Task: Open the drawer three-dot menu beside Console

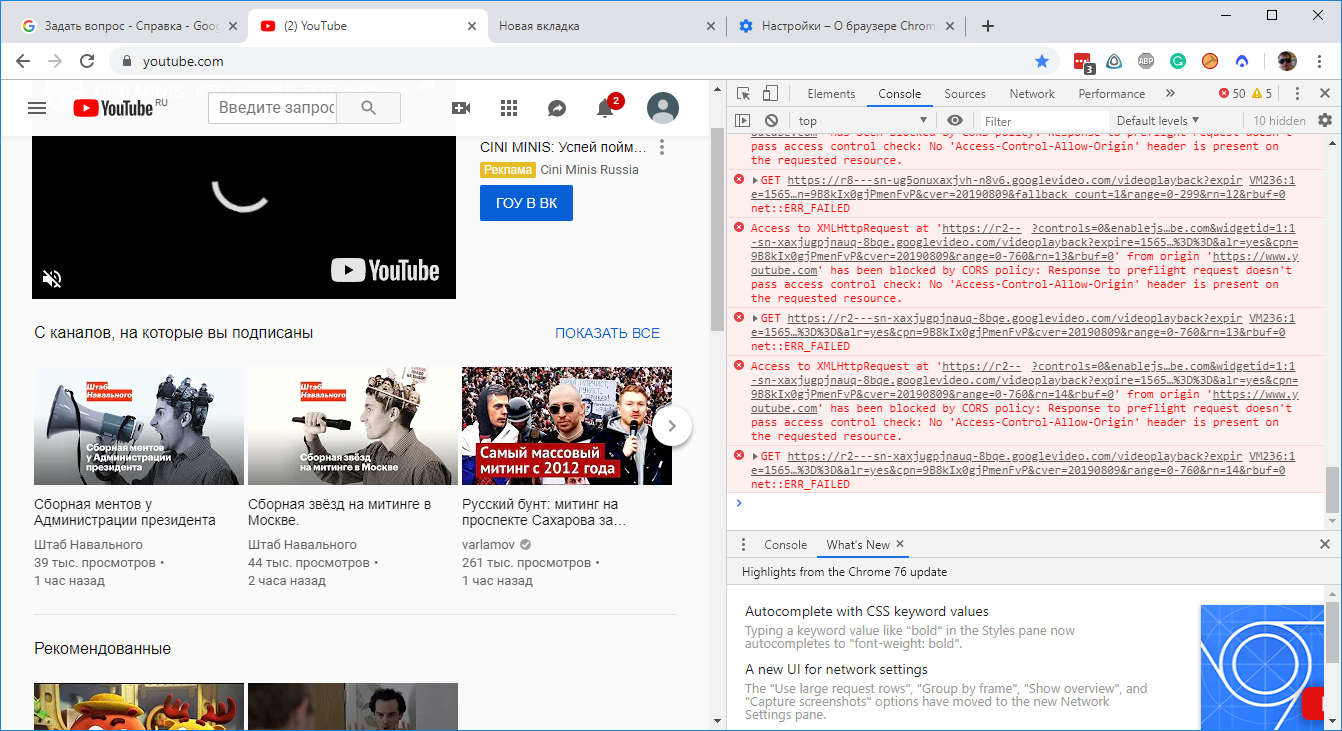Action: (743, 545)
